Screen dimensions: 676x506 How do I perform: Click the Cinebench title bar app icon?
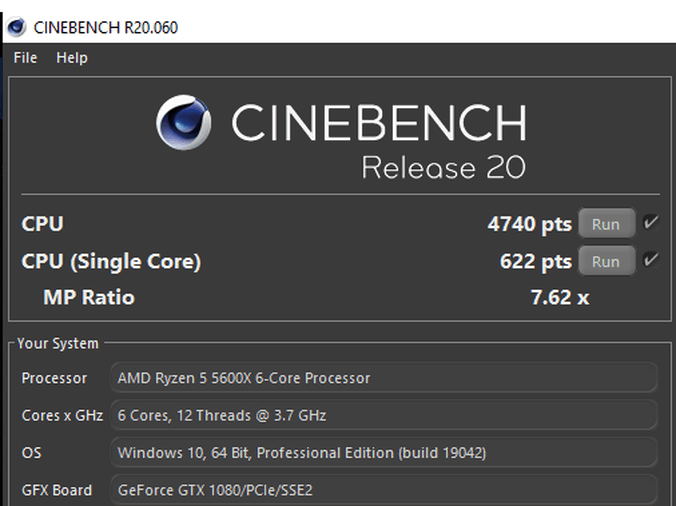(x=17, y=27)
